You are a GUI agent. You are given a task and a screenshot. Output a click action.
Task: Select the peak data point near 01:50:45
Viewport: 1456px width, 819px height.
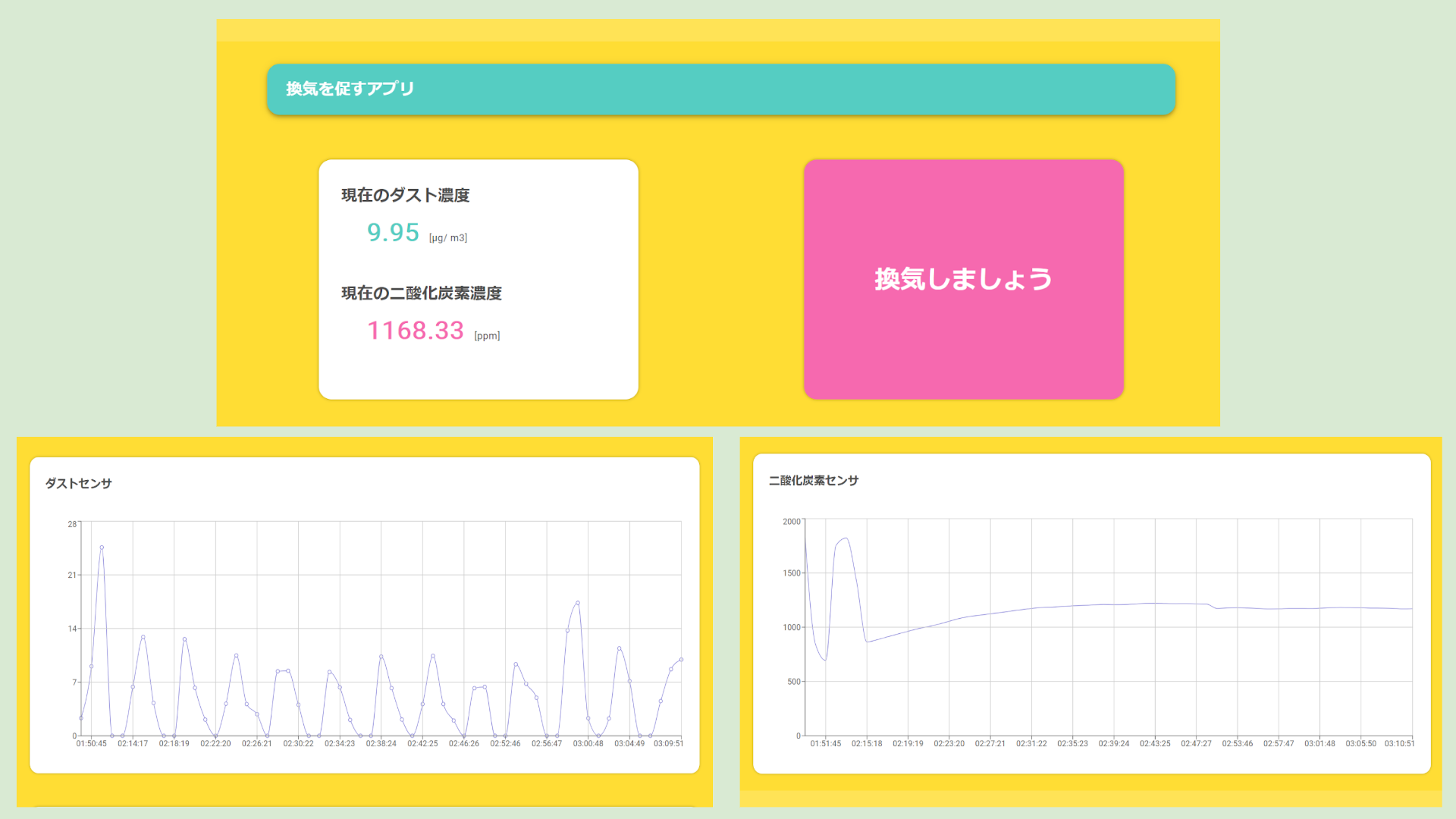[x=102, y=548]
